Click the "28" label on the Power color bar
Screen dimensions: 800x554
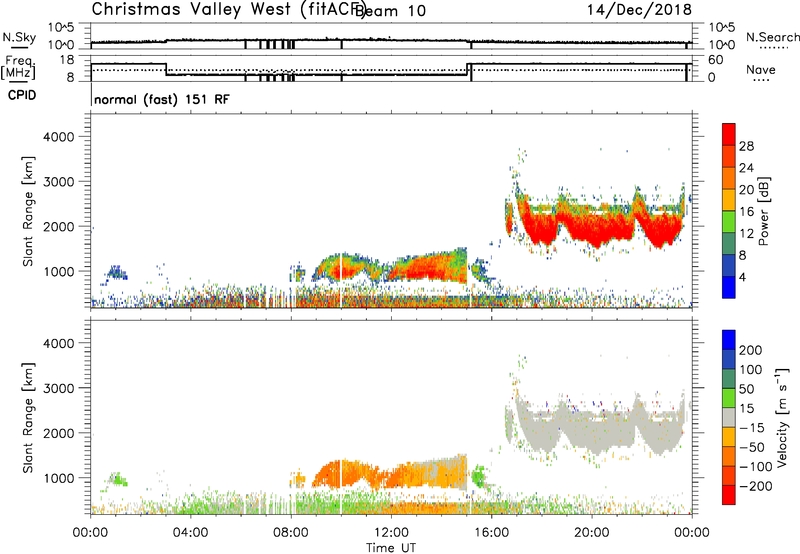746,146
